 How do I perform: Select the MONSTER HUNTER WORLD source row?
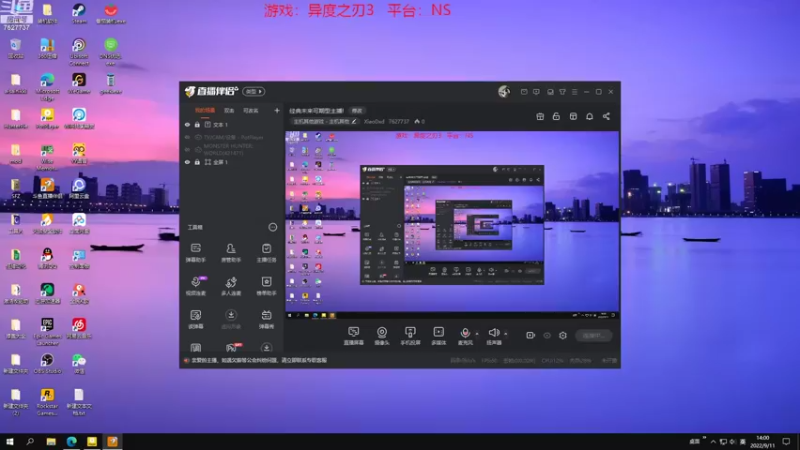coord(231,149)
